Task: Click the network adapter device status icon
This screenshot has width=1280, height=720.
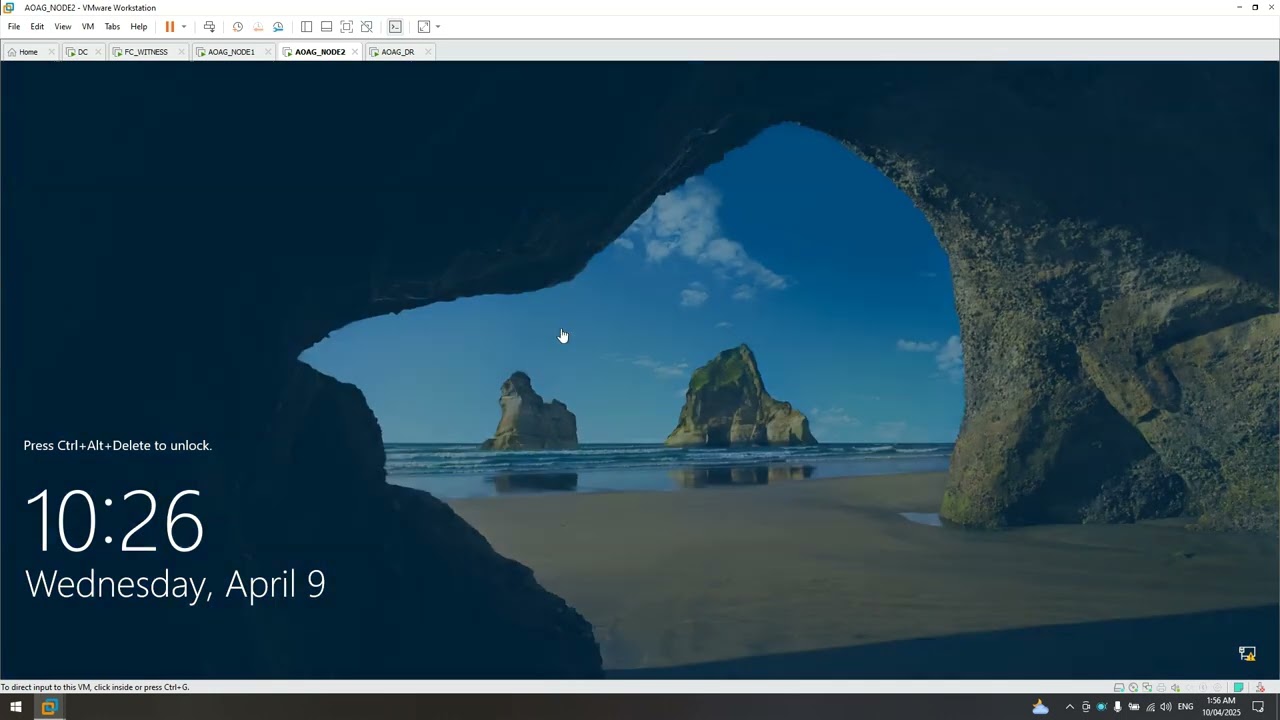Action: point(1147,687)
